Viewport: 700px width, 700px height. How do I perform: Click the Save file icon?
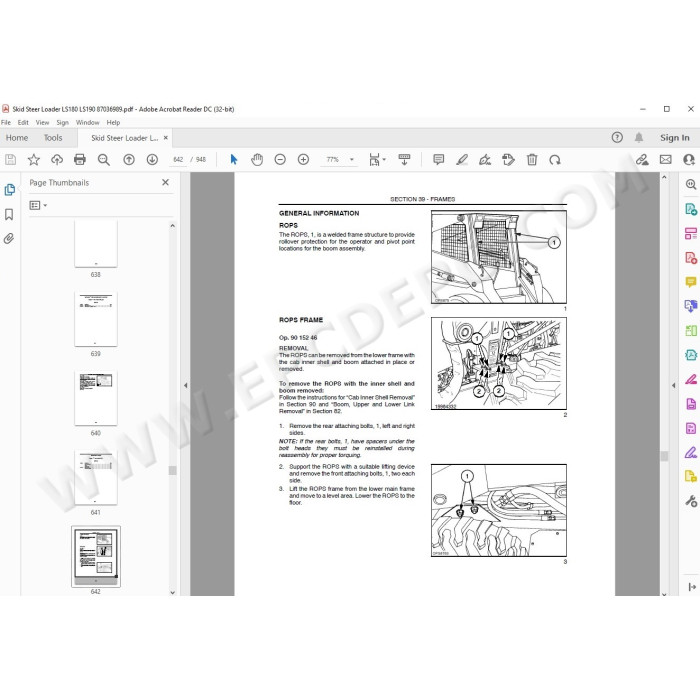pos(11,159)
